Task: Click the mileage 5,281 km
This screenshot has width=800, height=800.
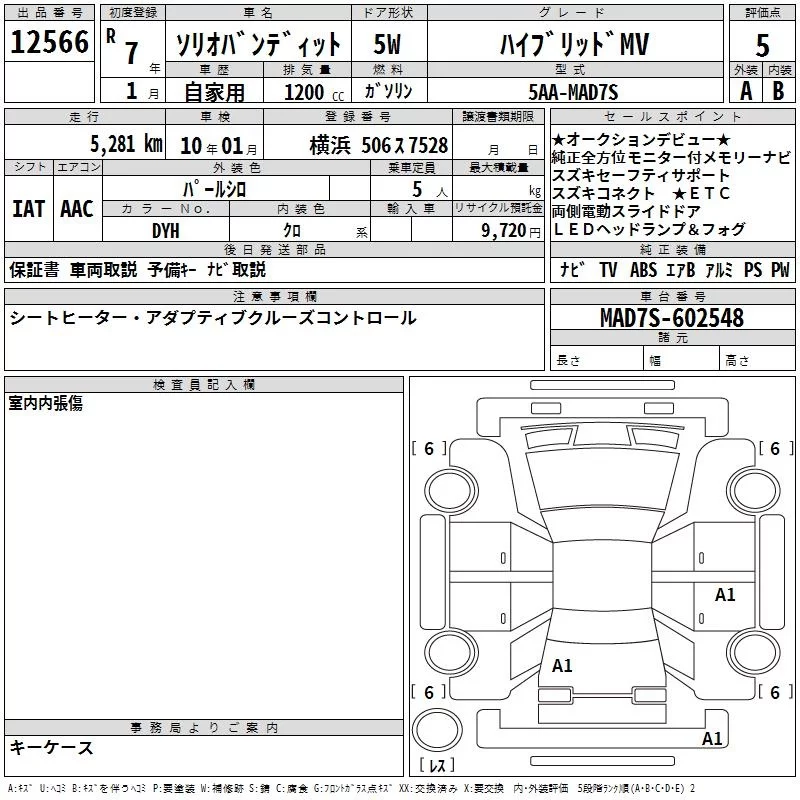Action: click(x=127, y=144)
